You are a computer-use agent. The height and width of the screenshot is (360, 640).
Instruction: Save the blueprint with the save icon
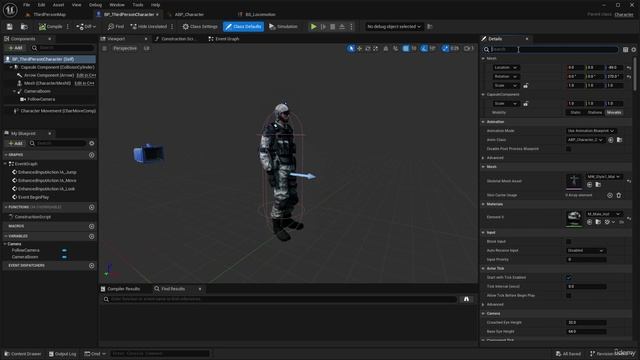pos(9,27)
